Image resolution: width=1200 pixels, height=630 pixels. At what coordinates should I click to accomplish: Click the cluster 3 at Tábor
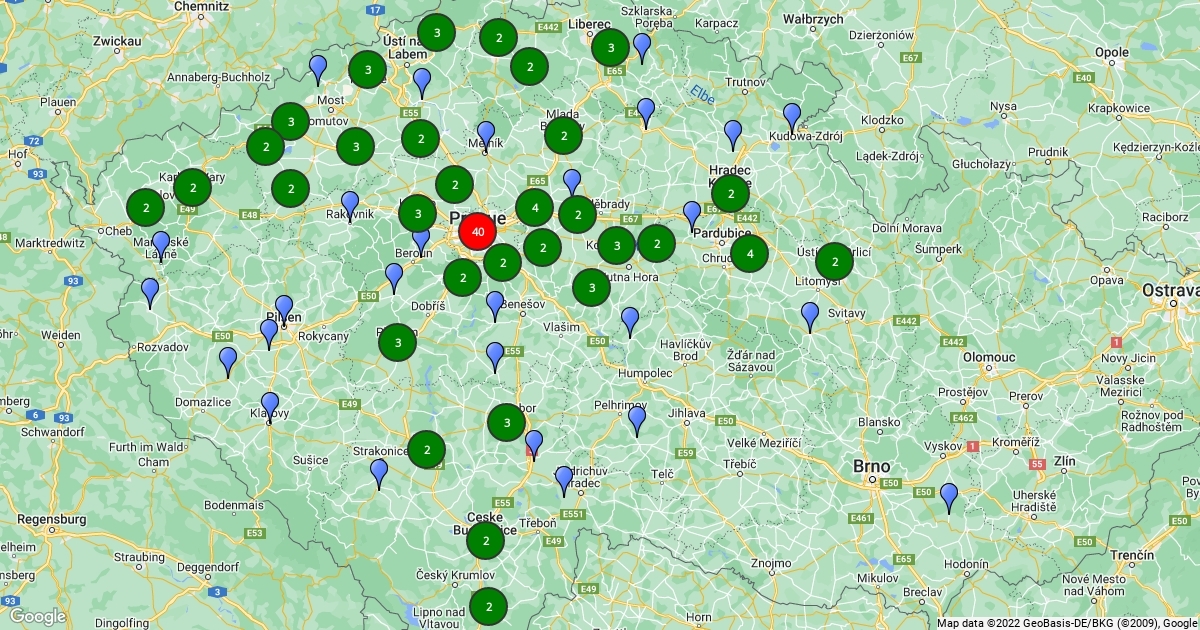(x=506, y=422)
